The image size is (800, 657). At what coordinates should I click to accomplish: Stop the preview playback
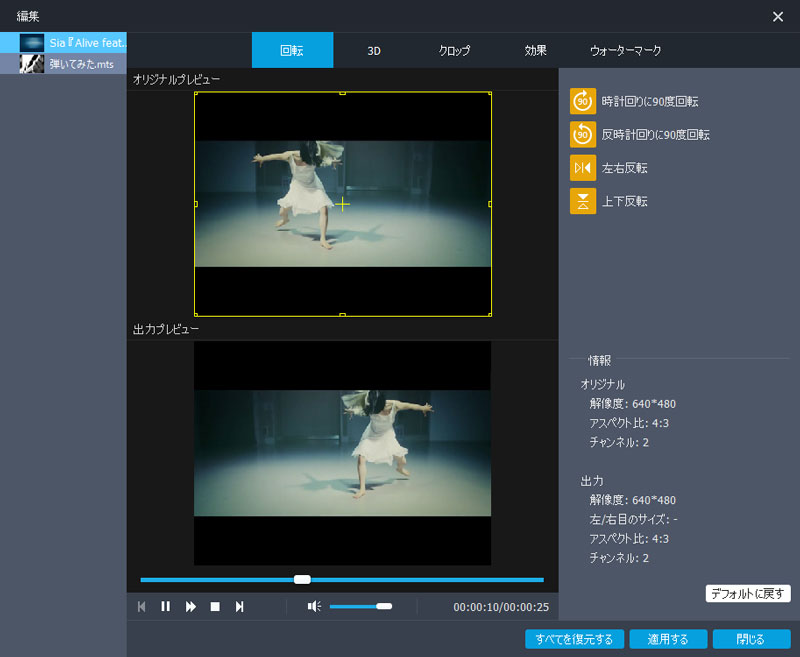pos(214,605)
